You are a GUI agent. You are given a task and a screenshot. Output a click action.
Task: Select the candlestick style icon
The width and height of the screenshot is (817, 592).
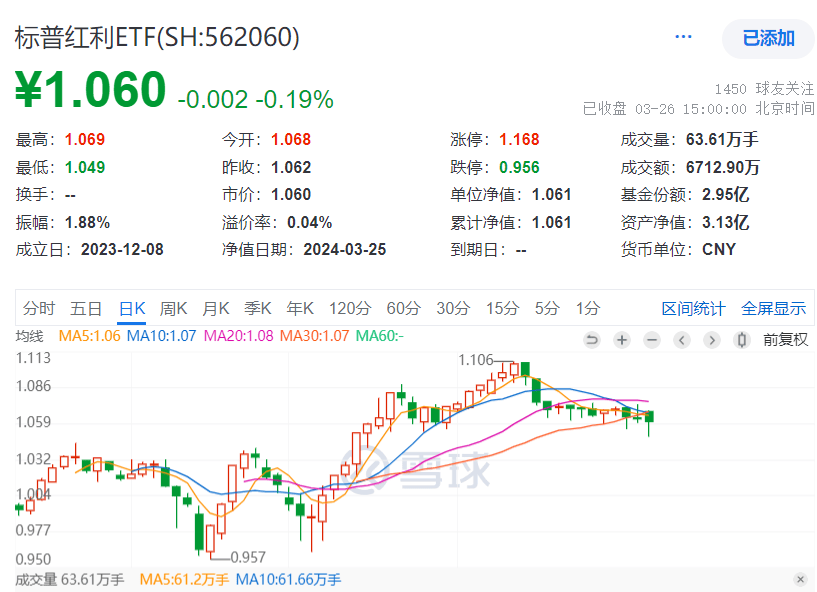click(740, 340)
